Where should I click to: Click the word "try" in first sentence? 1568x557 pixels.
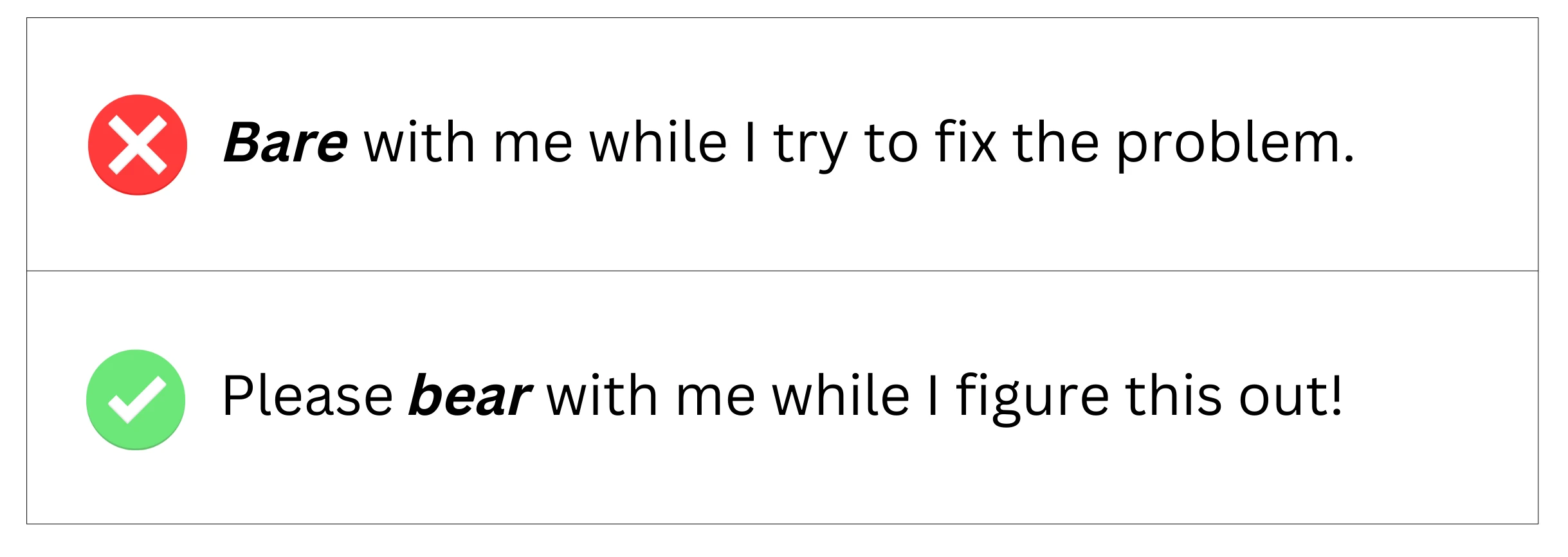click(x=811, y=147)
